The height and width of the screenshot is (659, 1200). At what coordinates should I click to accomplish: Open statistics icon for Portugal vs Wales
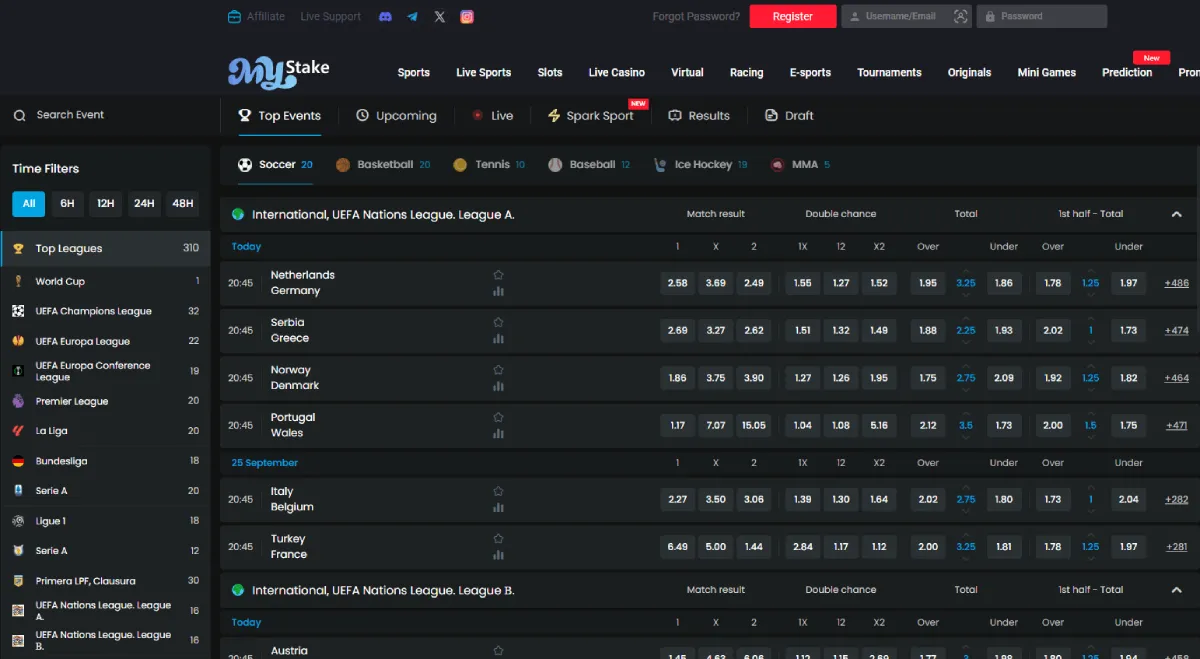point(498,433)
